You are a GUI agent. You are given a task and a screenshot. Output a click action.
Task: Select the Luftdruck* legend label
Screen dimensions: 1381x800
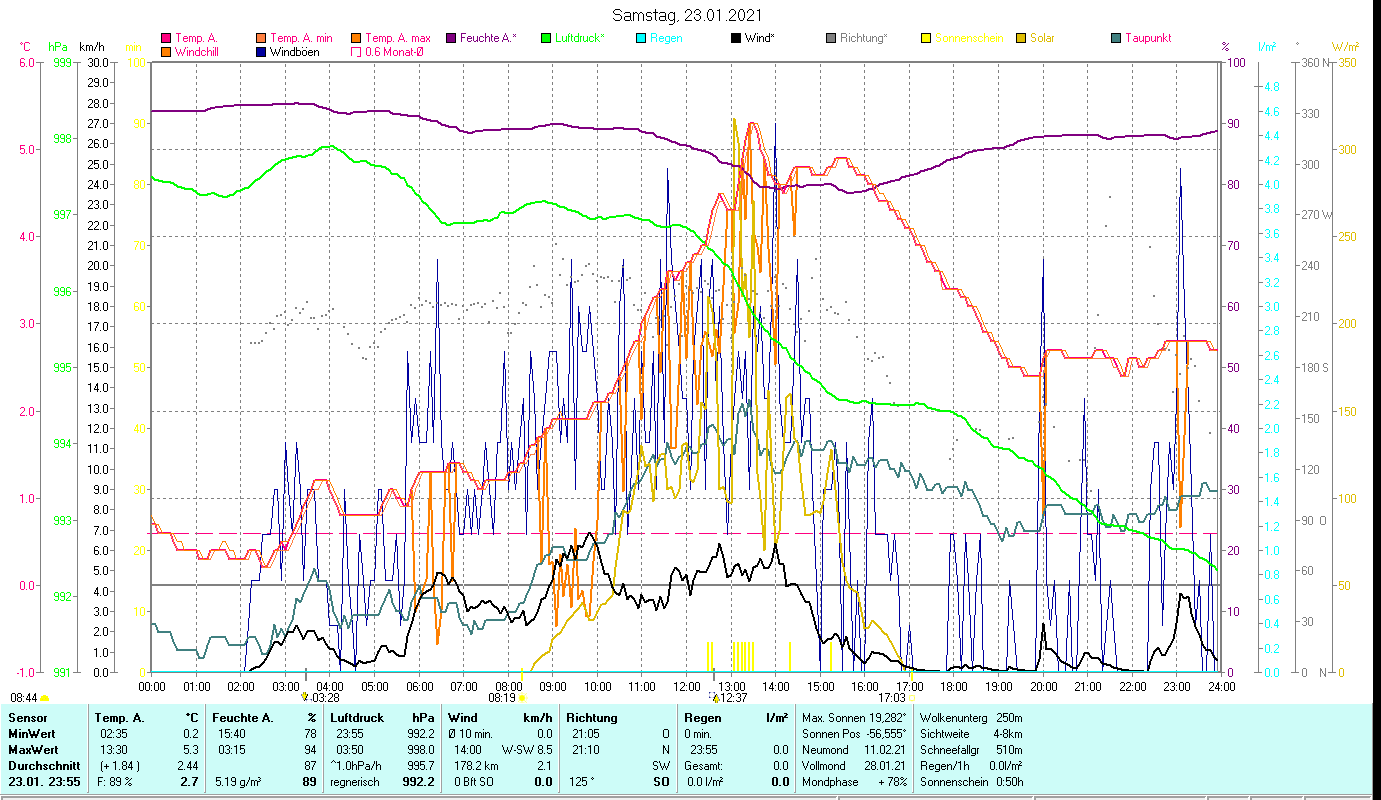tap(580, 38)
